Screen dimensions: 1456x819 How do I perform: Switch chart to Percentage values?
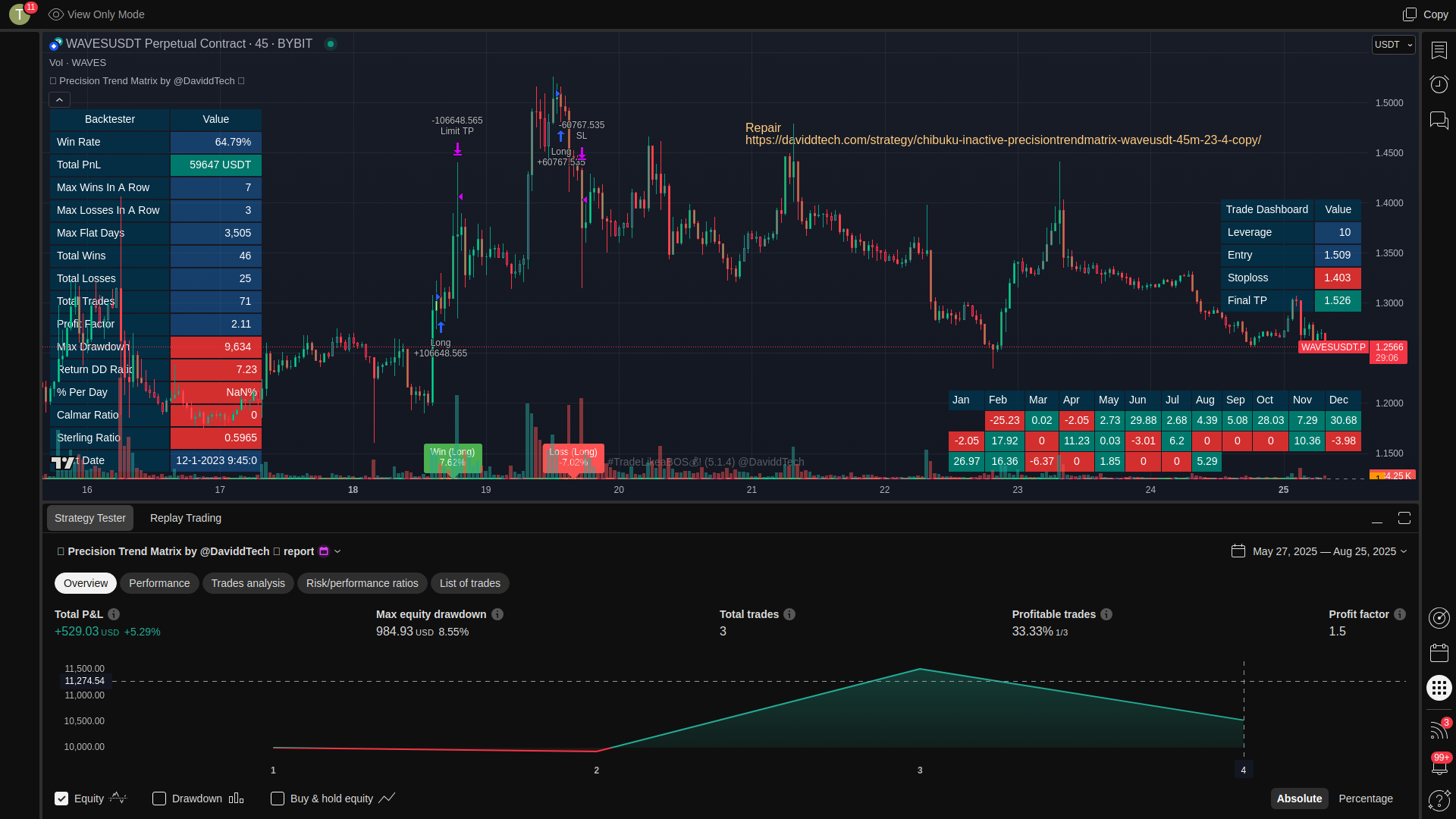(1366, 799)
